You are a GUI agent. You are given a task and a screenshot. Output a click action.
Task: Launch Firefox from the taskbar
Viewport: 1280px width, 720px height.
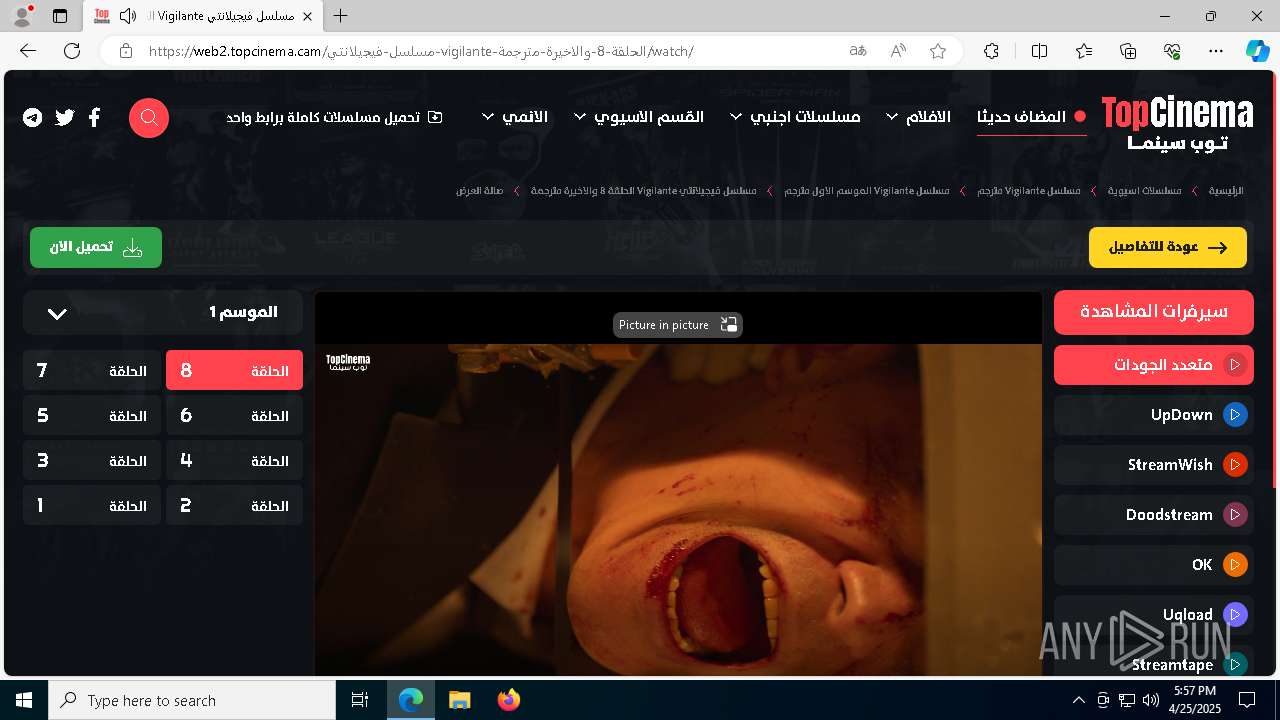[x=508, y=700]
